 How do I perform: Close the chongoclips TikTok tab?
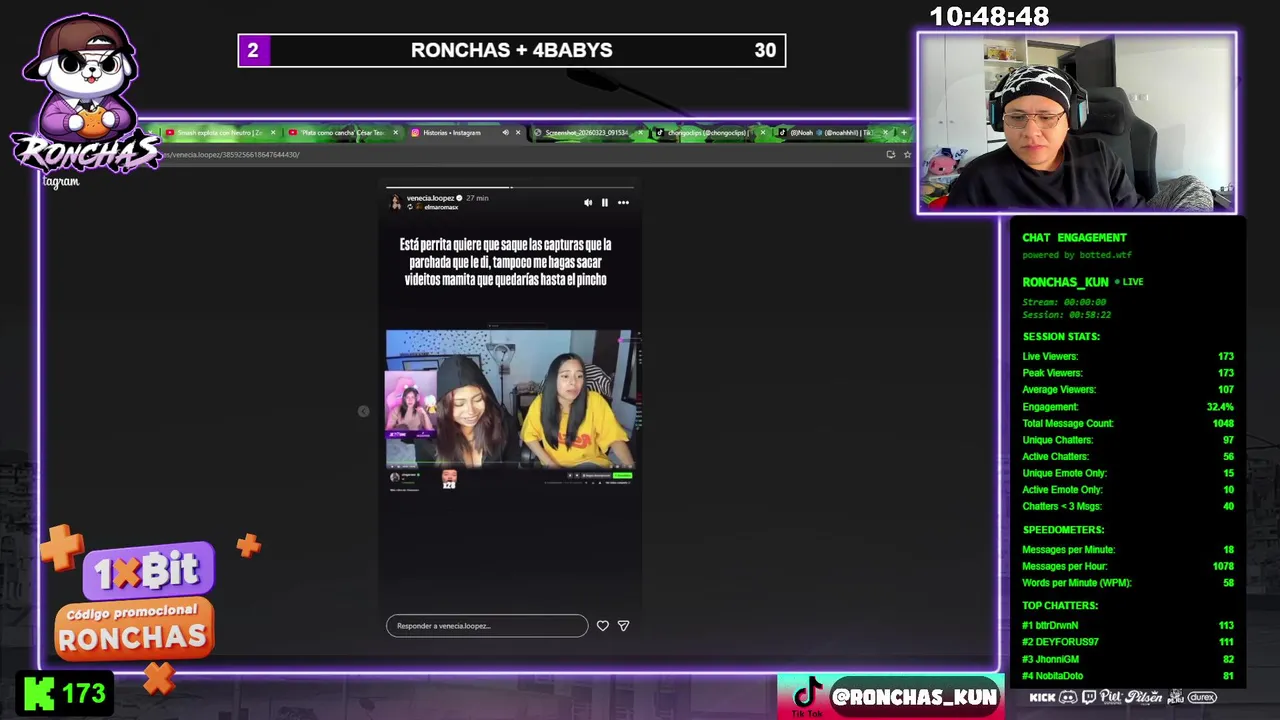point(763,132)
